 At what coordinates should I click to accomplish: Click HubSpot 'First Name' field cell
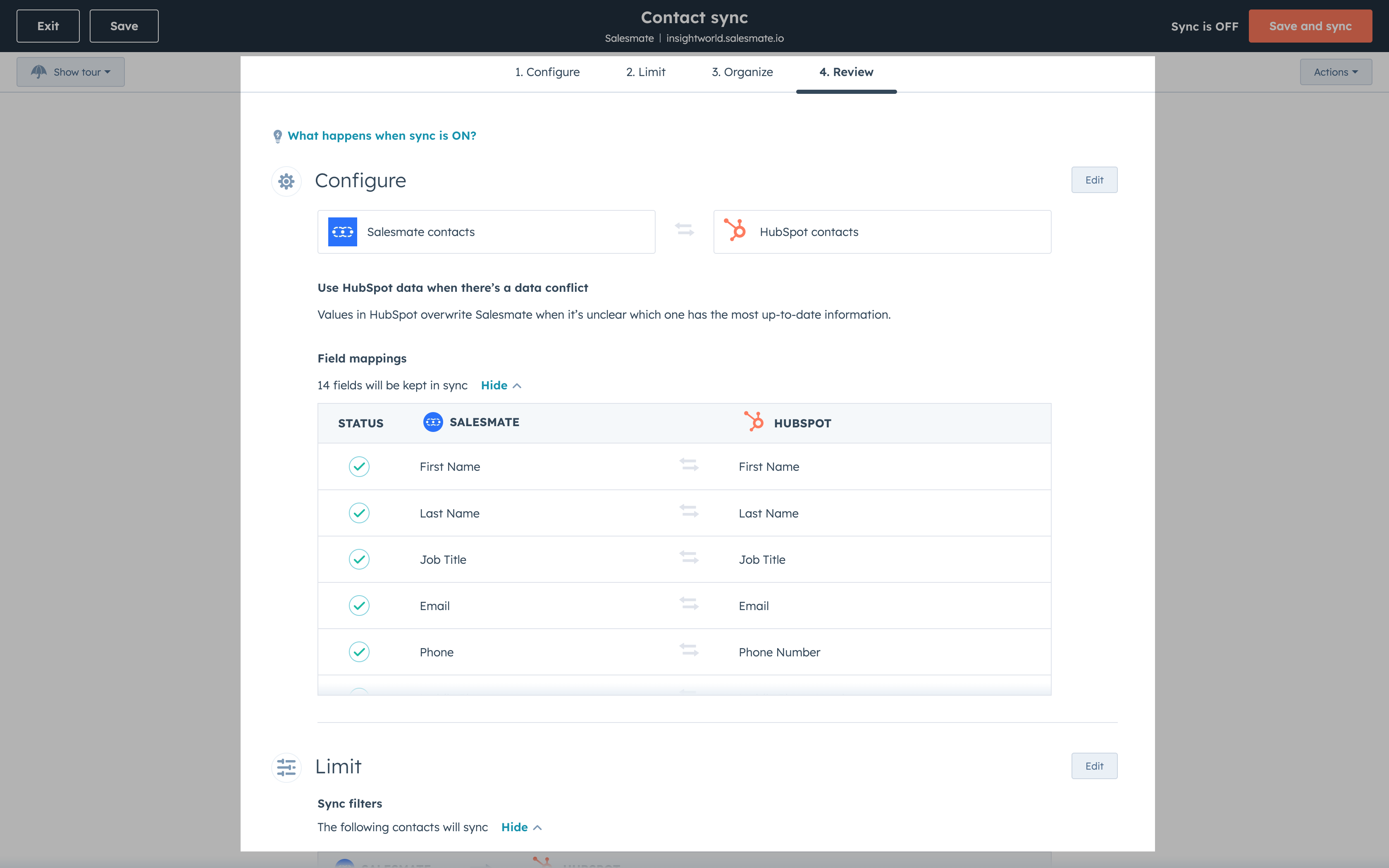[x=768, y=467]
